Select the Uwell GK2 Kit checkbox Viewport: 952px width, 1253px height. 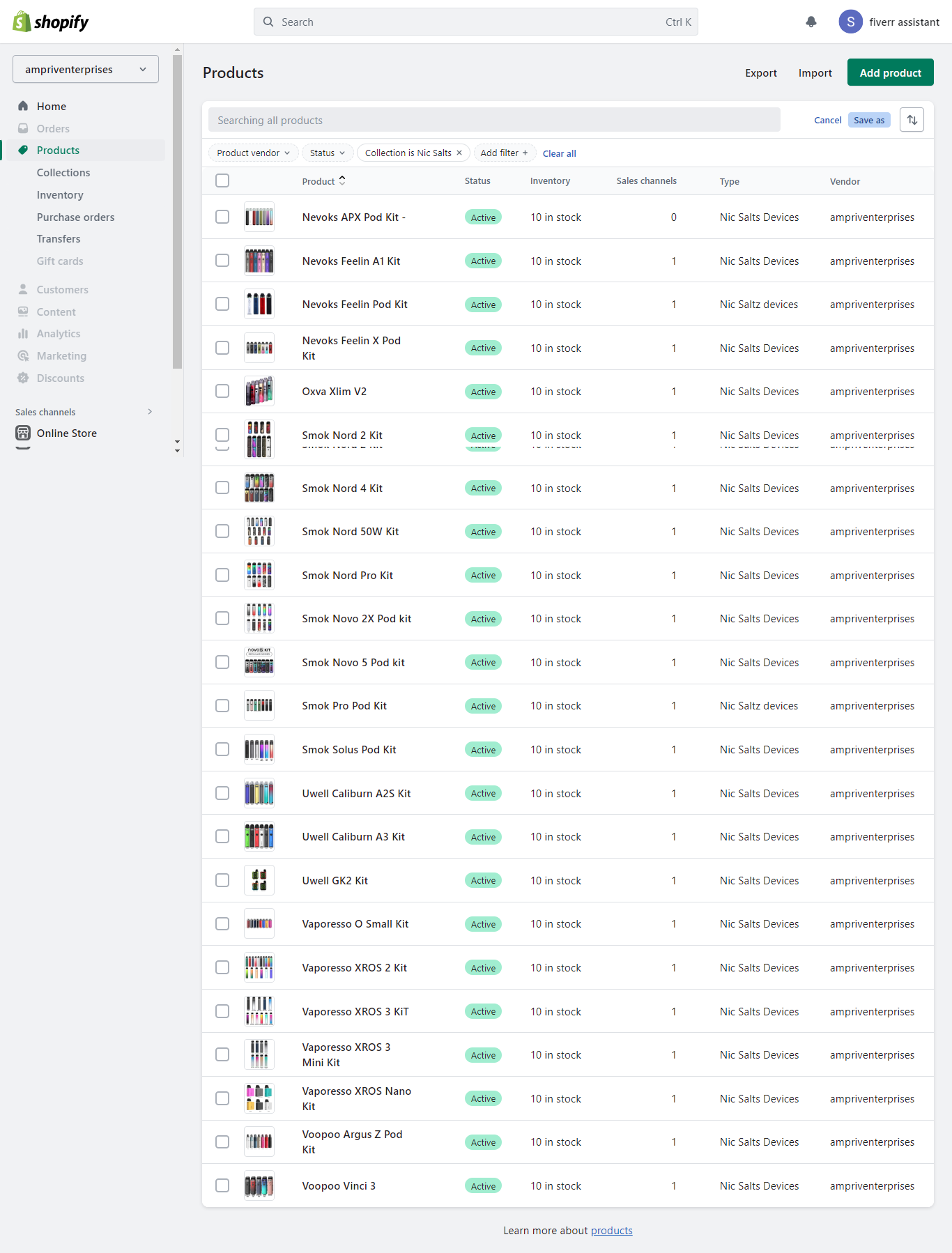coord(222,880)
